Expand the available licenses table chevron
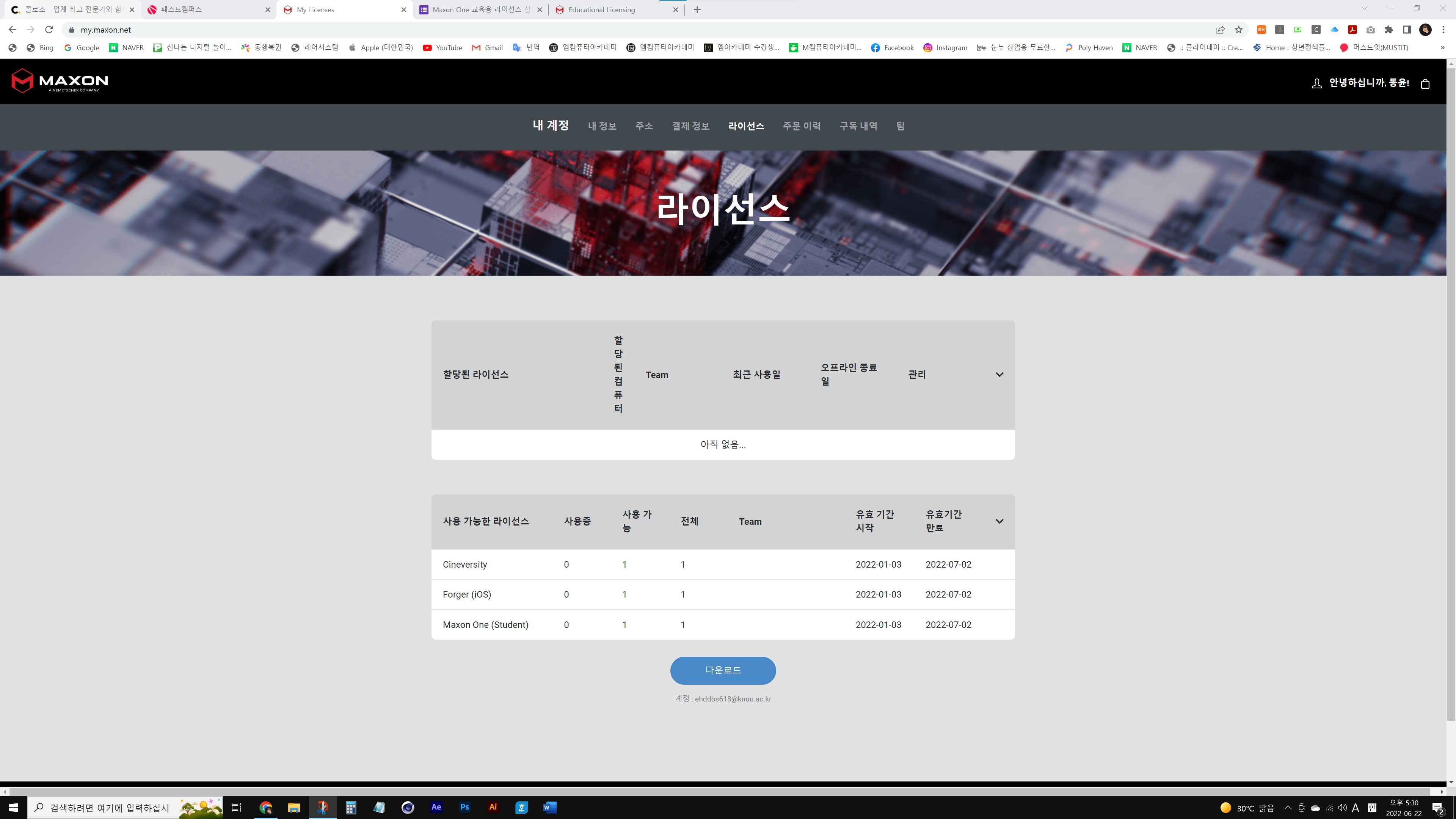Screen dimensions: 1456x819 click(x=999, y=521)
